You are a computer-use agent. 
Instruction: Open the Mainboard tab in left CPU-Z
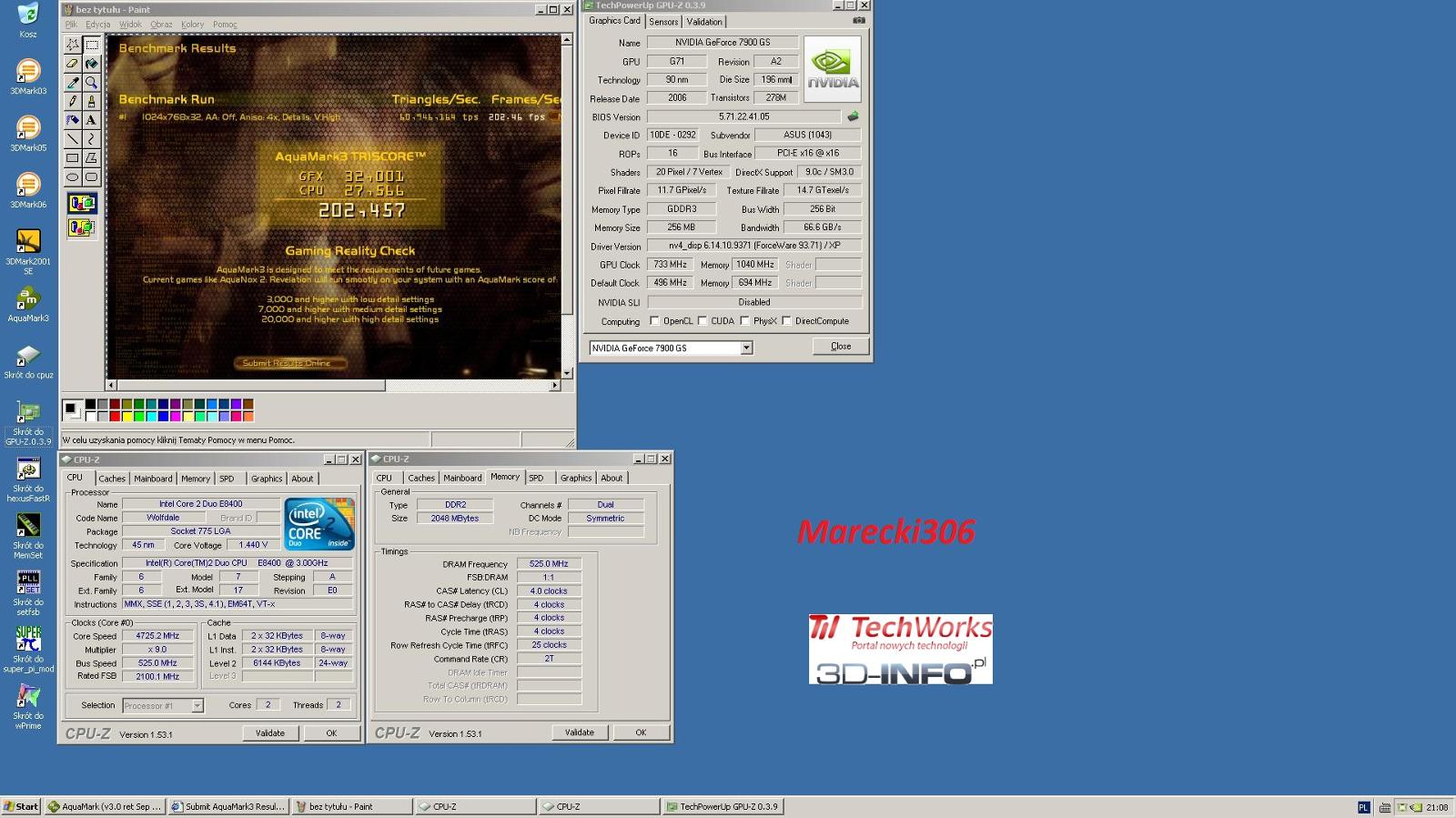[153, 479]
